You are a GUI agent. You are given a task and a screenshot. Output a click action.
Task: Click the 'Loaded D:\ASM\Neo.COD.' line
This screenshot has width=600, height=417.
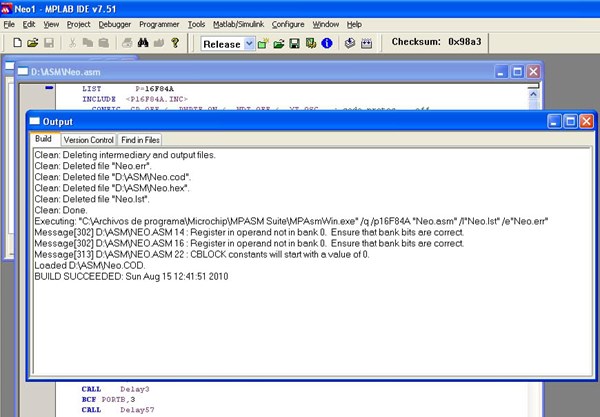click(90, 266)
